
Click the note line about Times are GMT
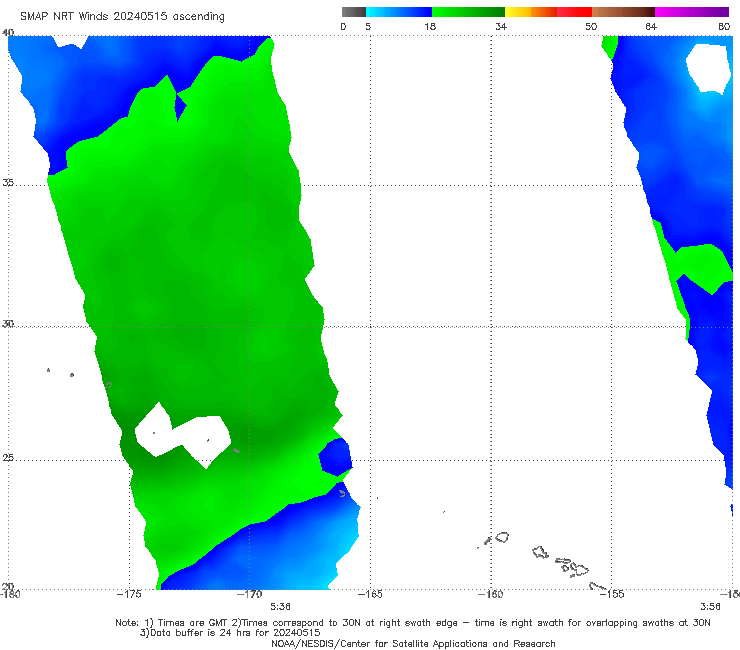(413, 623)
